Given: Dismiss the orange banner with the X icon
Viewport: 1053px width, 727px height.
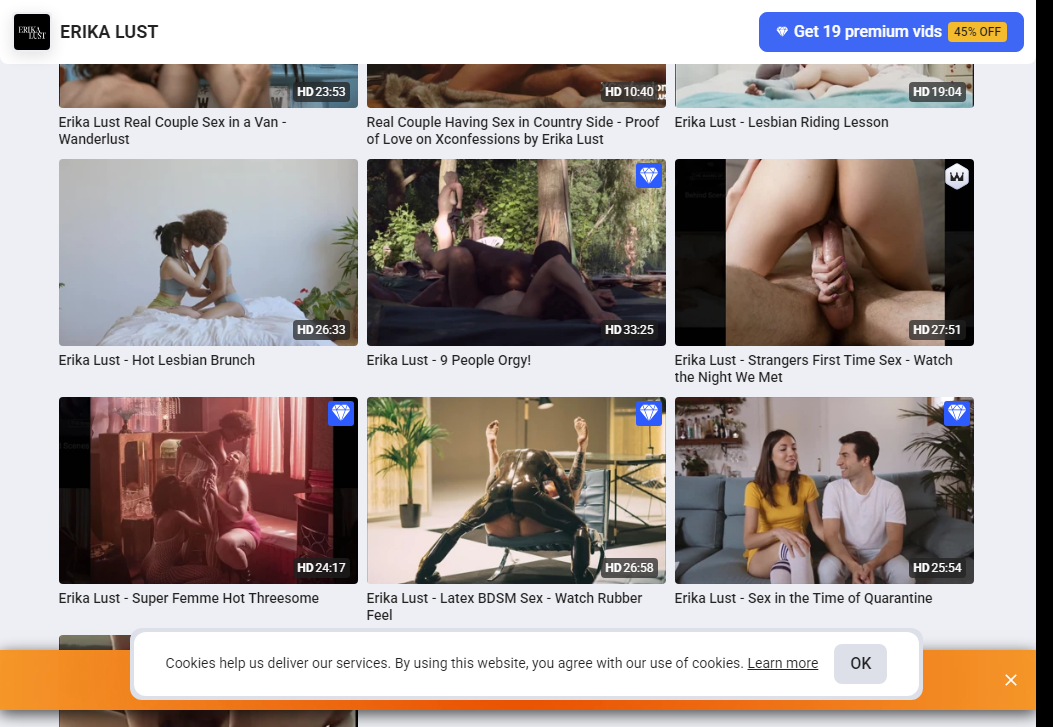Looking at the screenshot, I should (1011, 680).
